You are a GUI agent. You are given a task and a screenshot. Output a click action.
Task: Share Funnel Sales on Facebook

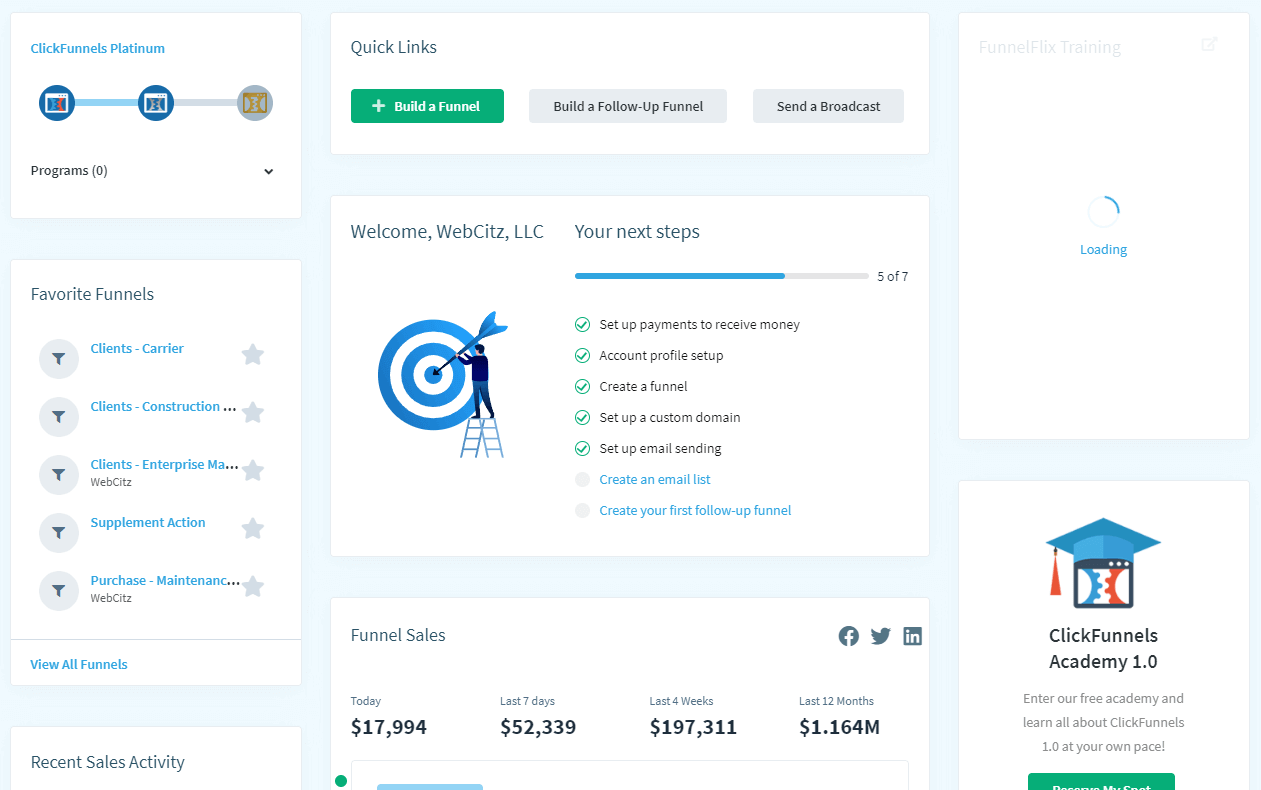pos(849,636)
